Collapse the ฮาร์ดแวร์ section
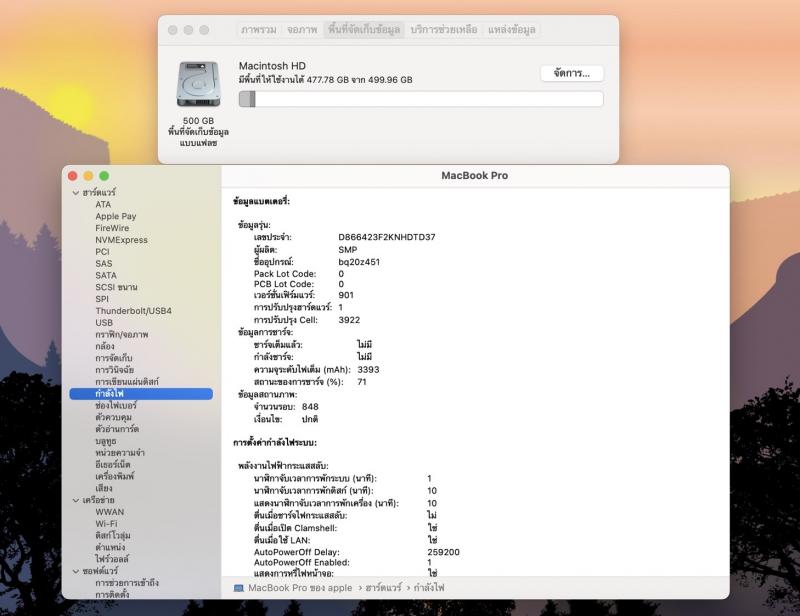This screenshot has width=800, height=616. point(75,192)
